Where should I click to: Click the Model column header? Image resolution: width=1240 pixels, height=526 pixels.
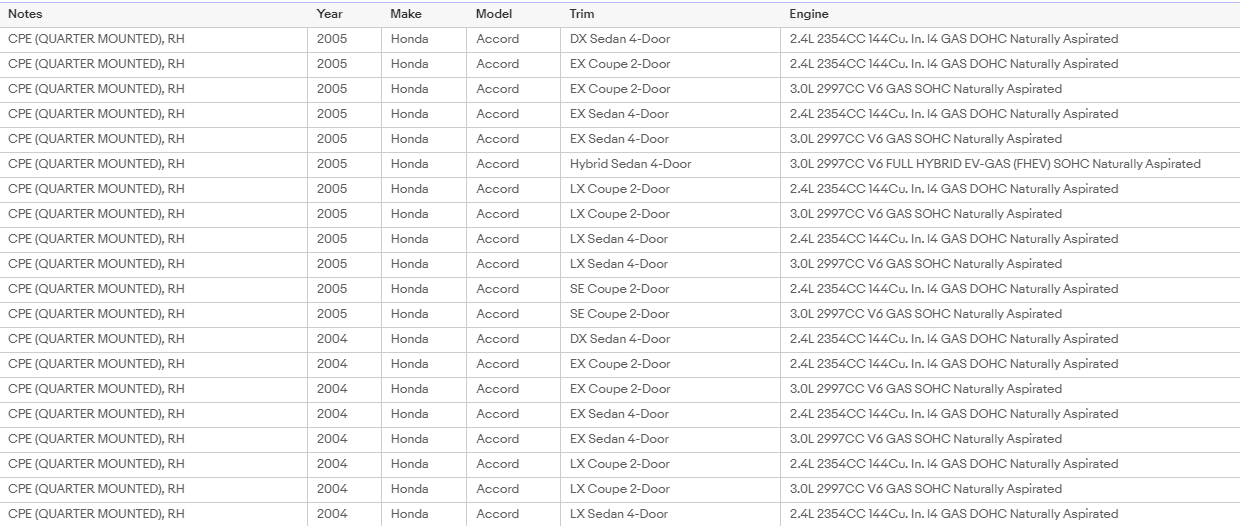(514, 14)
